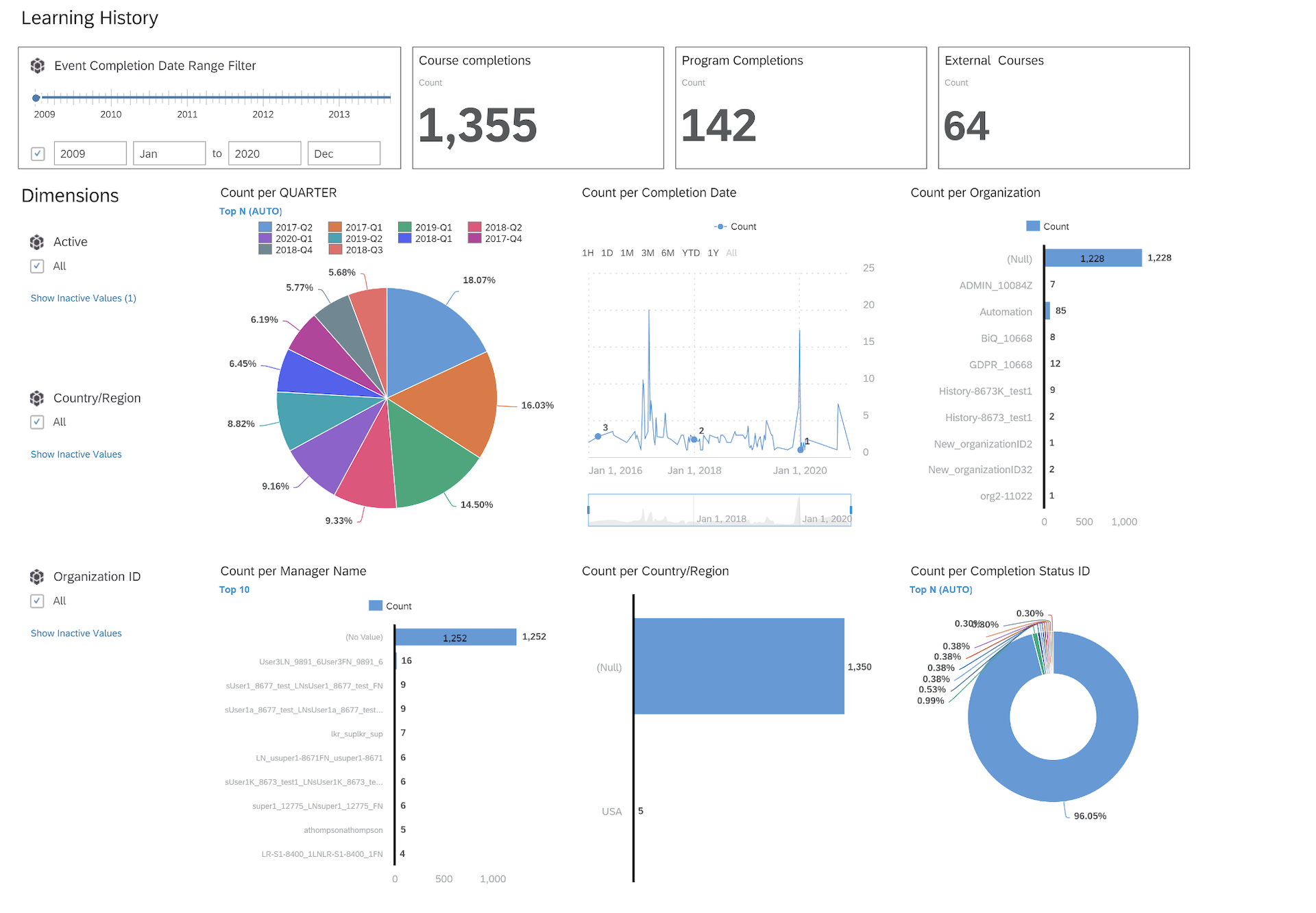Toggle the All checkbox under Active

point(37,266)
